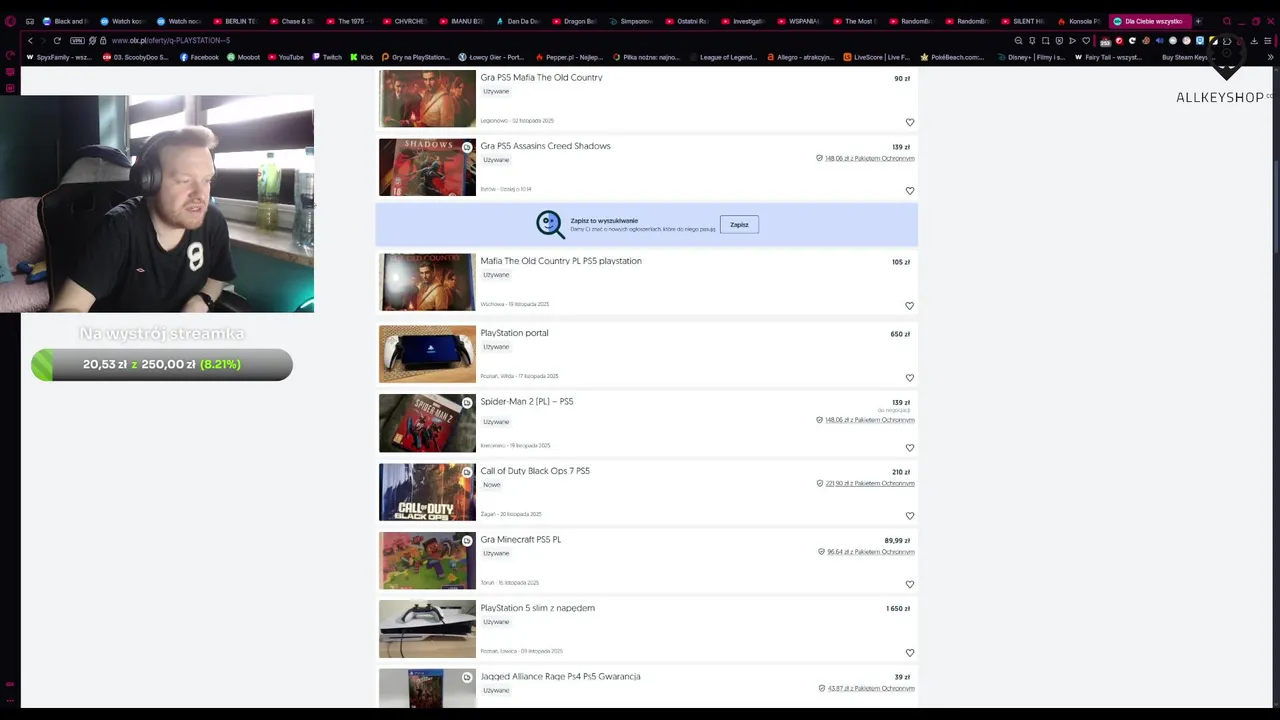
Task: Open the PlayStation portal listing title
Action: pos(514,333)
